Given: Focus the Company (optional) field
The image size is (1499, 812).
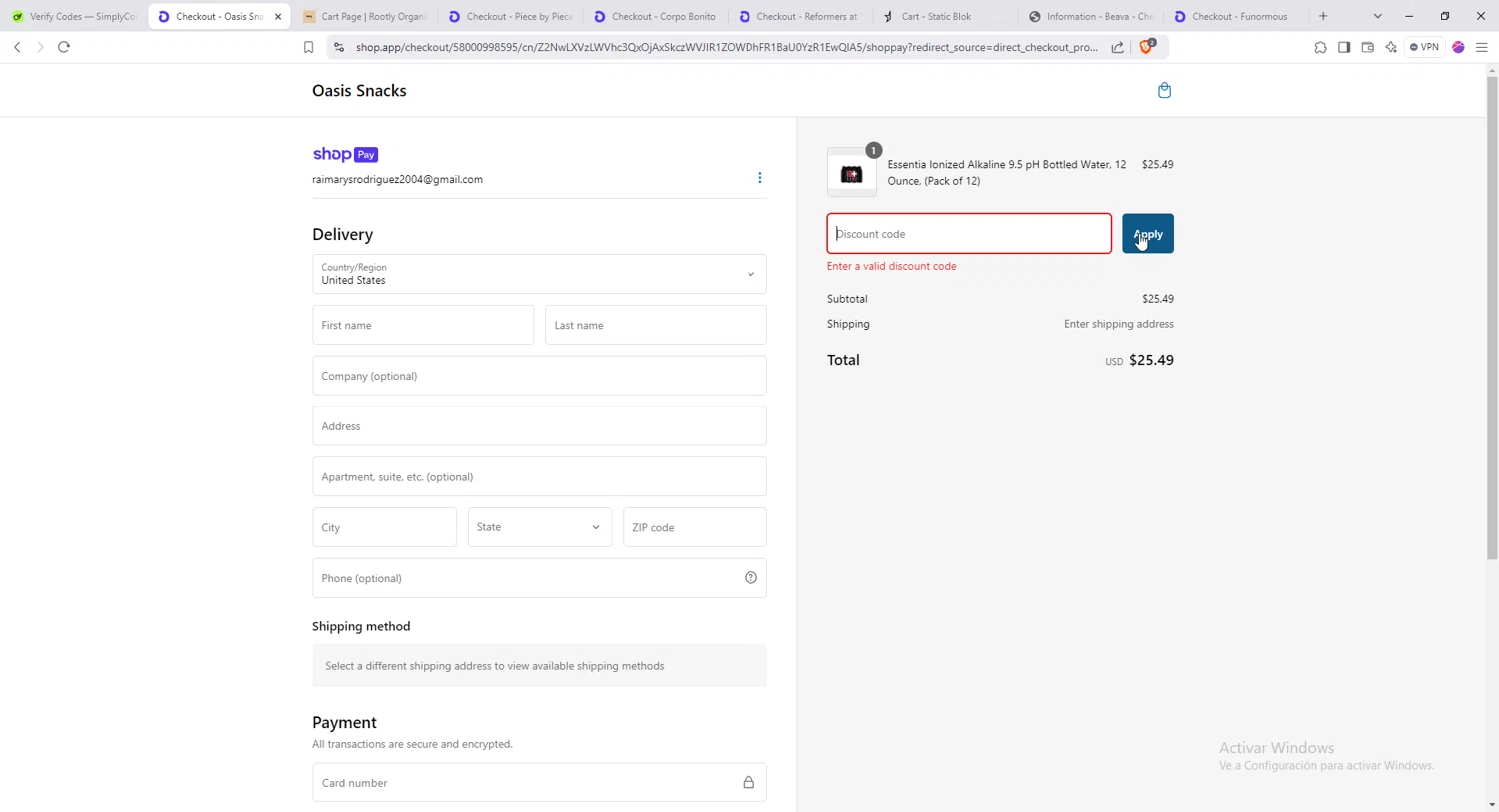Looking at the screenshot, I should coord(540,376).
